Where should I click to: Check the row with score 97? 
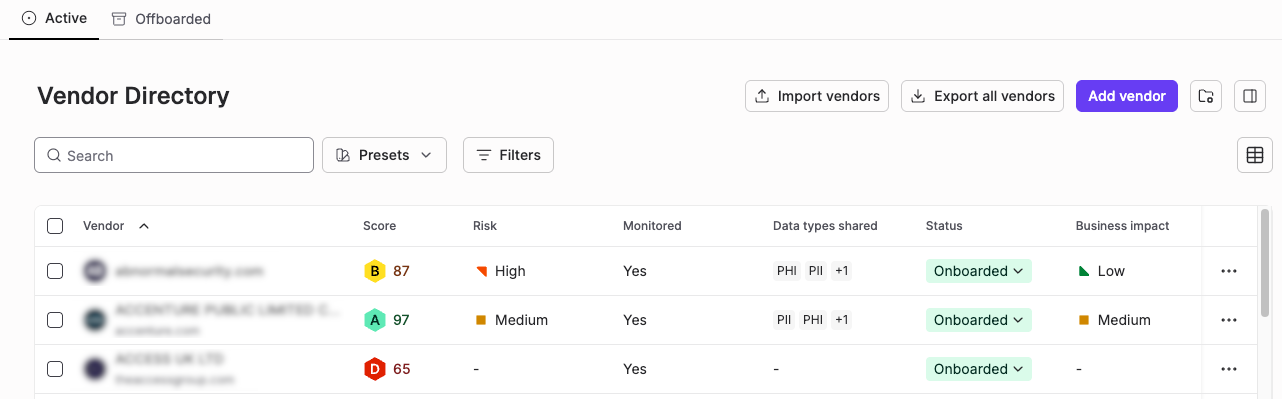55,320
